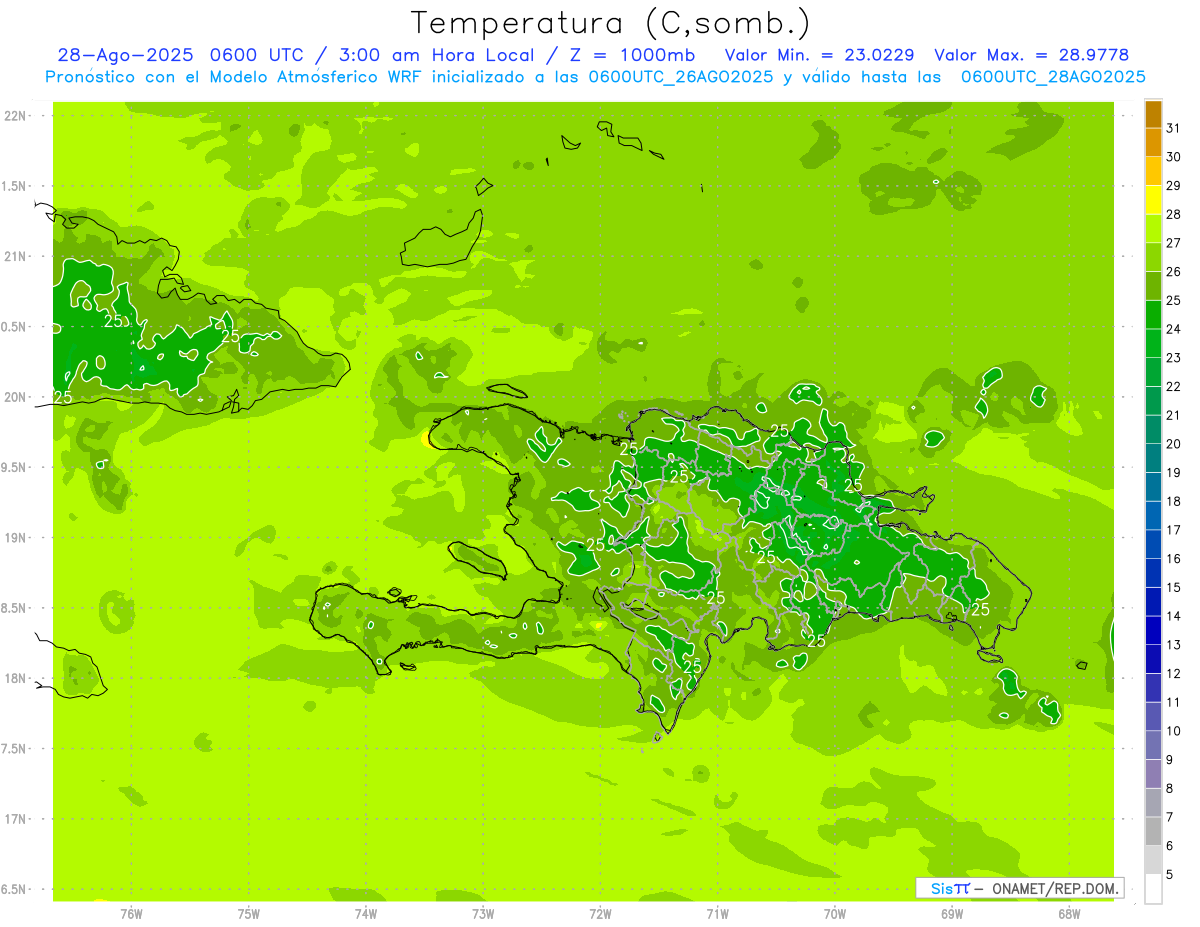Click the purple swatch between colorbar 8 and 9
The image size is (1200, 927).
point(1153,774)
